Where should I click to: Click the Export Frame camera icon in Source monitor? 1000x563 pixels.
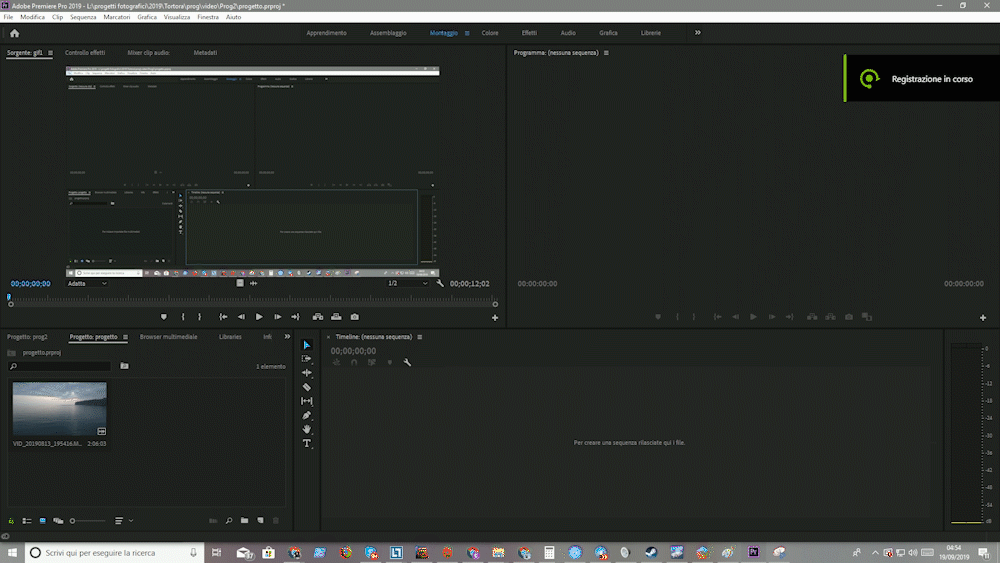point(354,317)
